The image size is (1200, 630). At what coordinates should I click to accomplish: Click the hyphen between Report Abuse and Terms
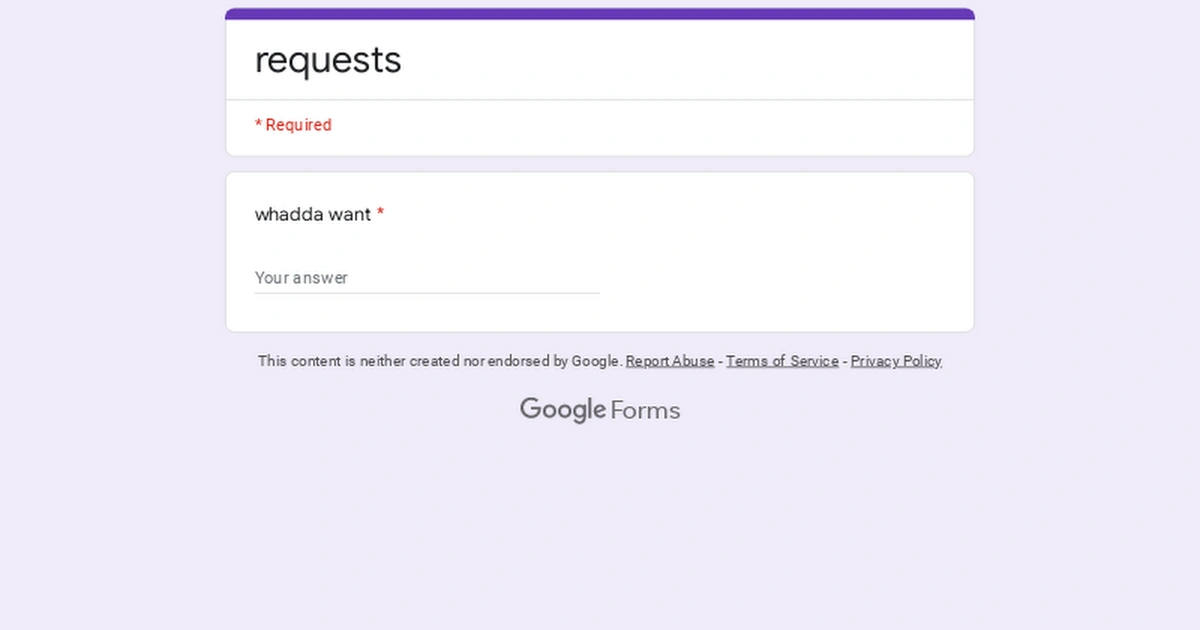pyautogui.click(x=719, y=361)
